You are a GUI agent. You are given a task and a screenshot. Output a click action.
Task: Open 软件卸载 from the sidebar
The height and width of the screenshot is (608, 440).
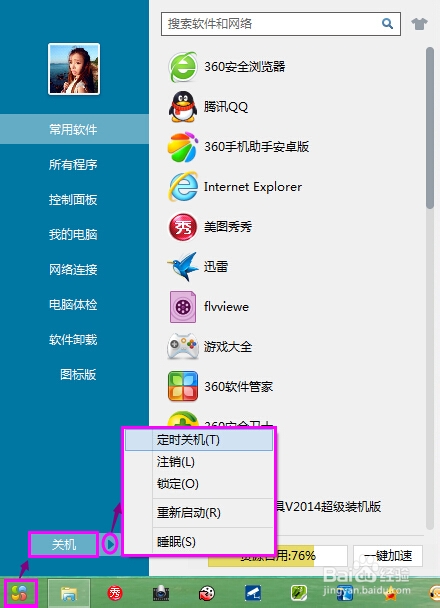(73, 339)
